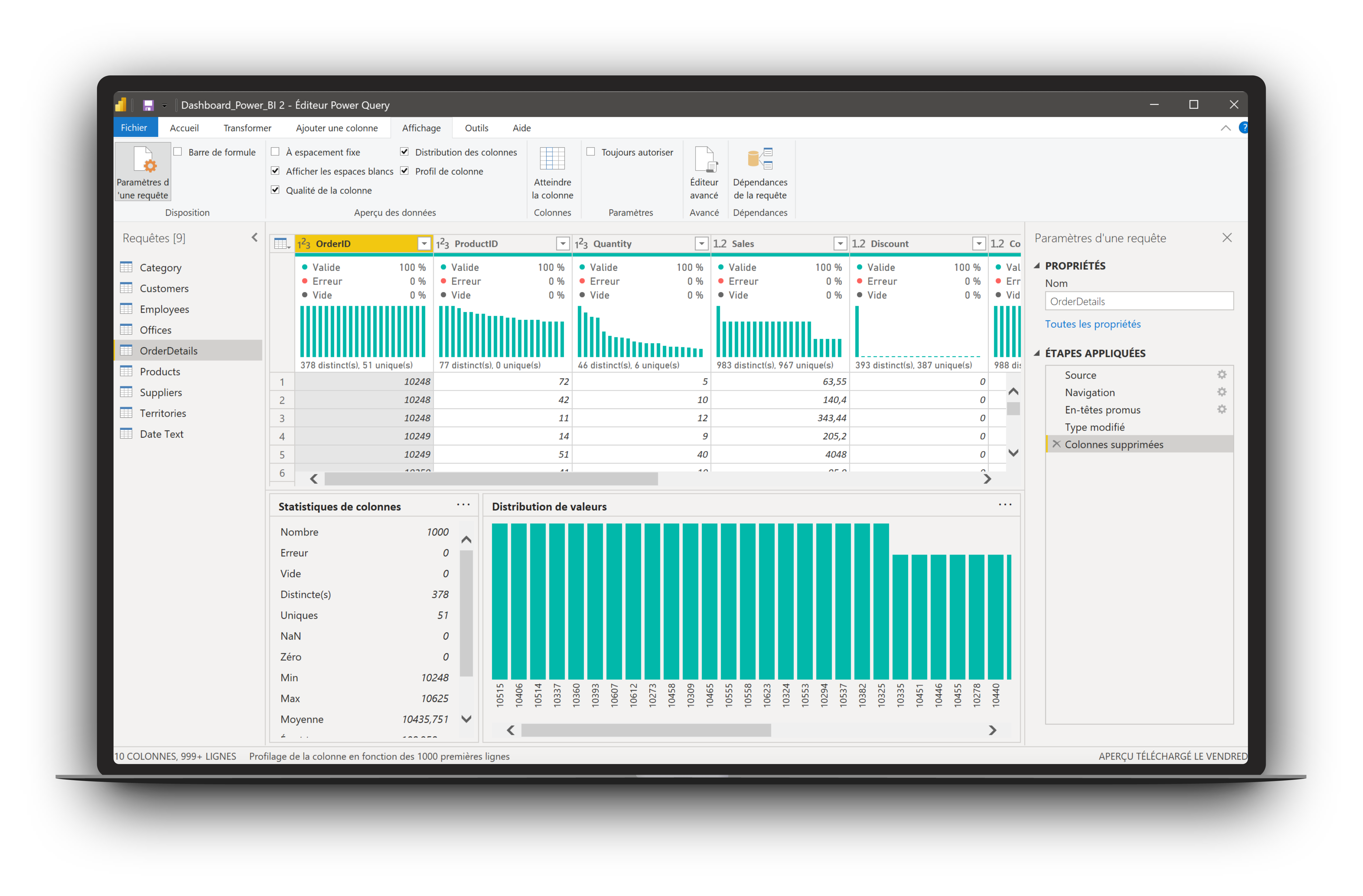The height and width of the screenshot is (896, 1363).
Task: Toggle Profil de colonne checkbox
Action: pyautogui.click(x=404, y=171)
